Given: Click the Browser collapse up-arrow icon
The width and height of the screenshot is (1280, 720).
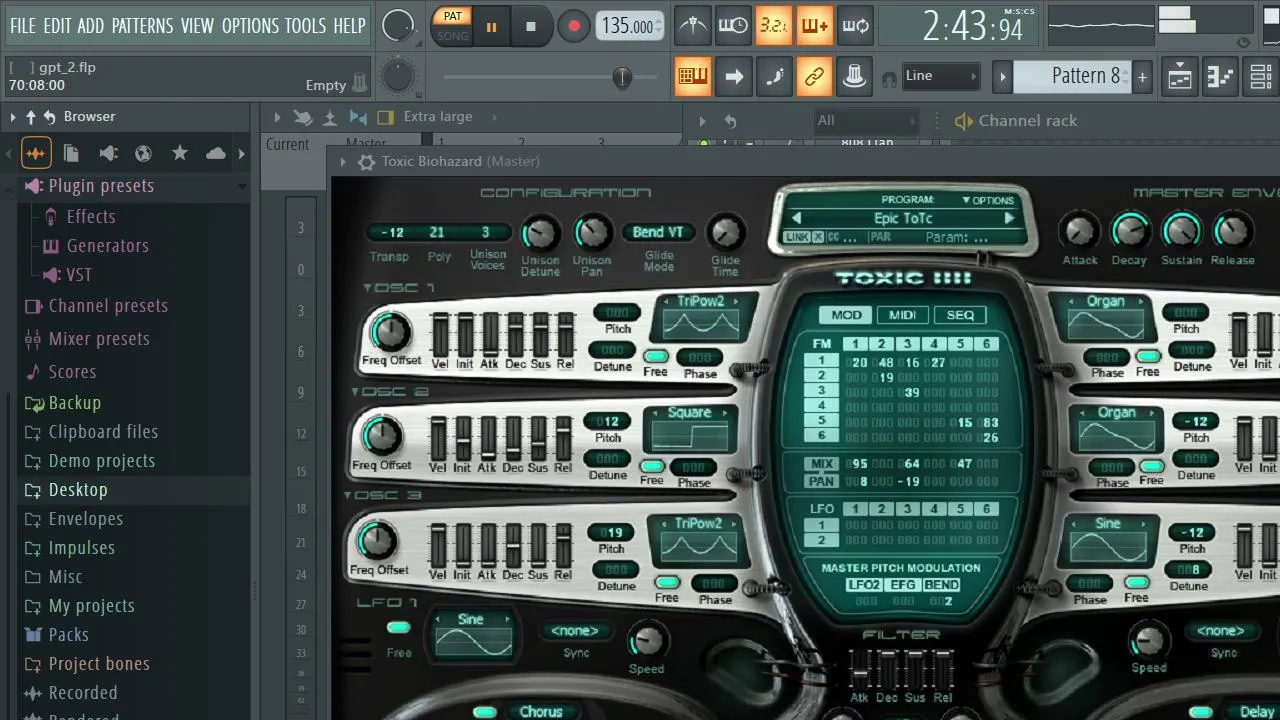Looking at the screenshot, I should pyautogui.click(x=31, y=117).
